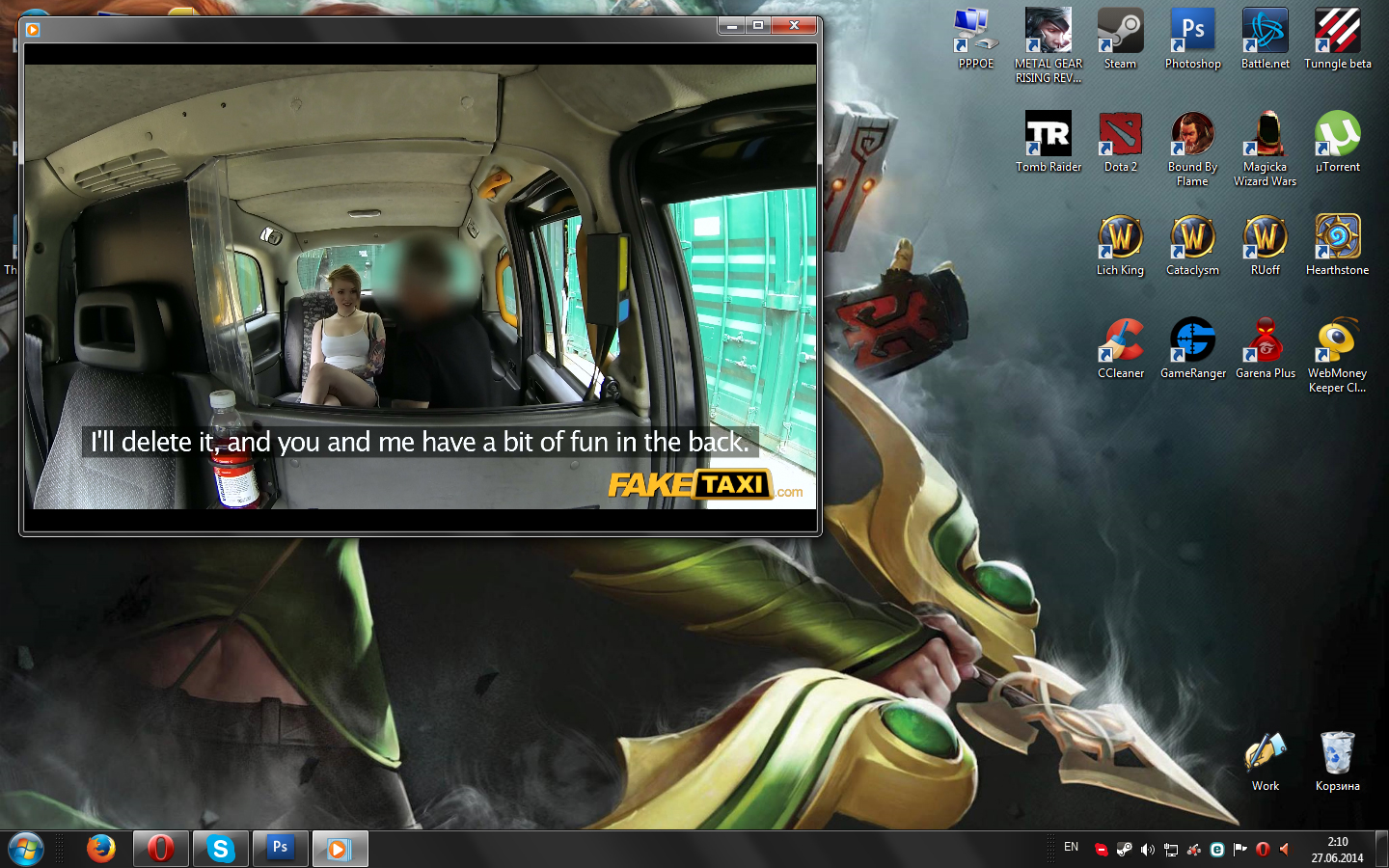This screenshot has height=868, width=1389.
Task: Open the Windows Start menu orb
Action: pyautogui.click(x=26, y=849)
